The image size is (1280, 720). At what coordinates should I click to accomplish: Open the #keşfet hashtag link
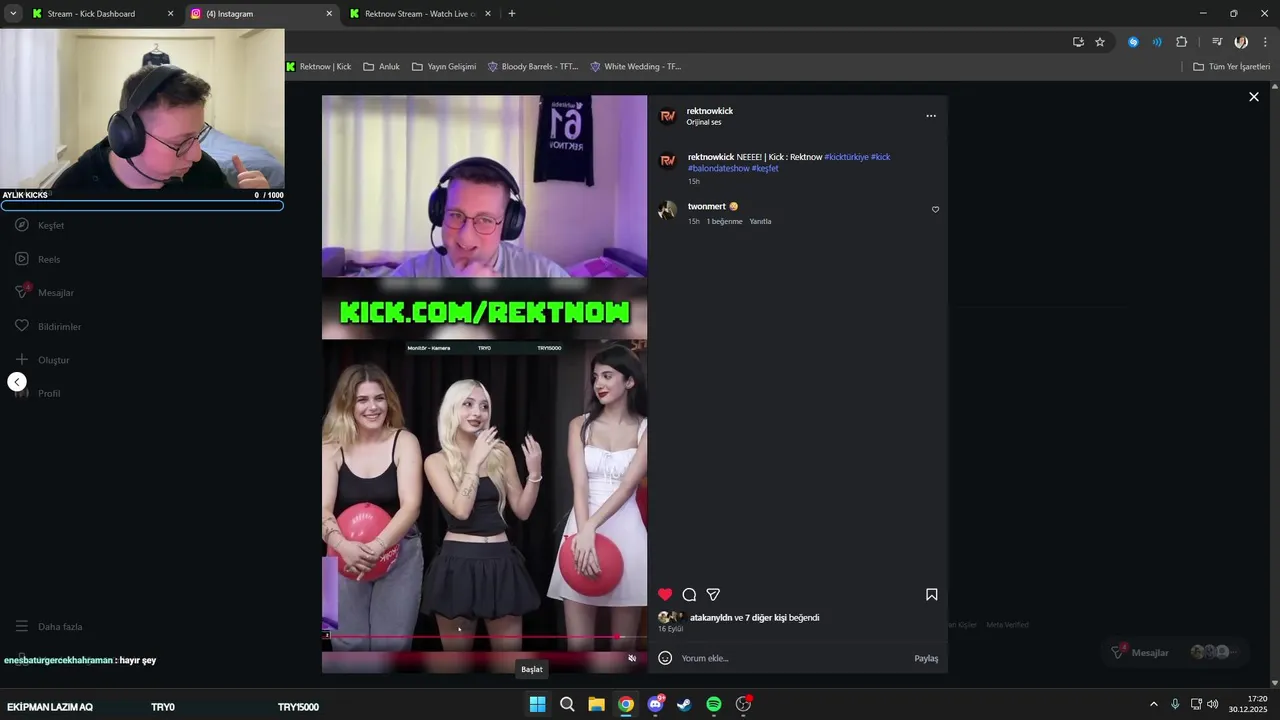[x=765, y=169]
